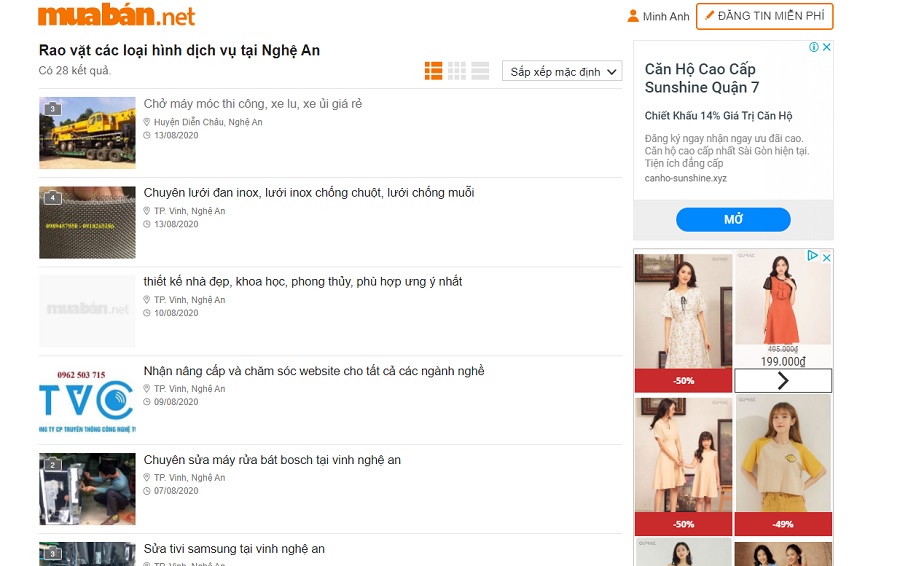Click photo count badge 2 on dishwasher thumbnail
This screenshot has height=566, width=900.
(x=53, y=464)
